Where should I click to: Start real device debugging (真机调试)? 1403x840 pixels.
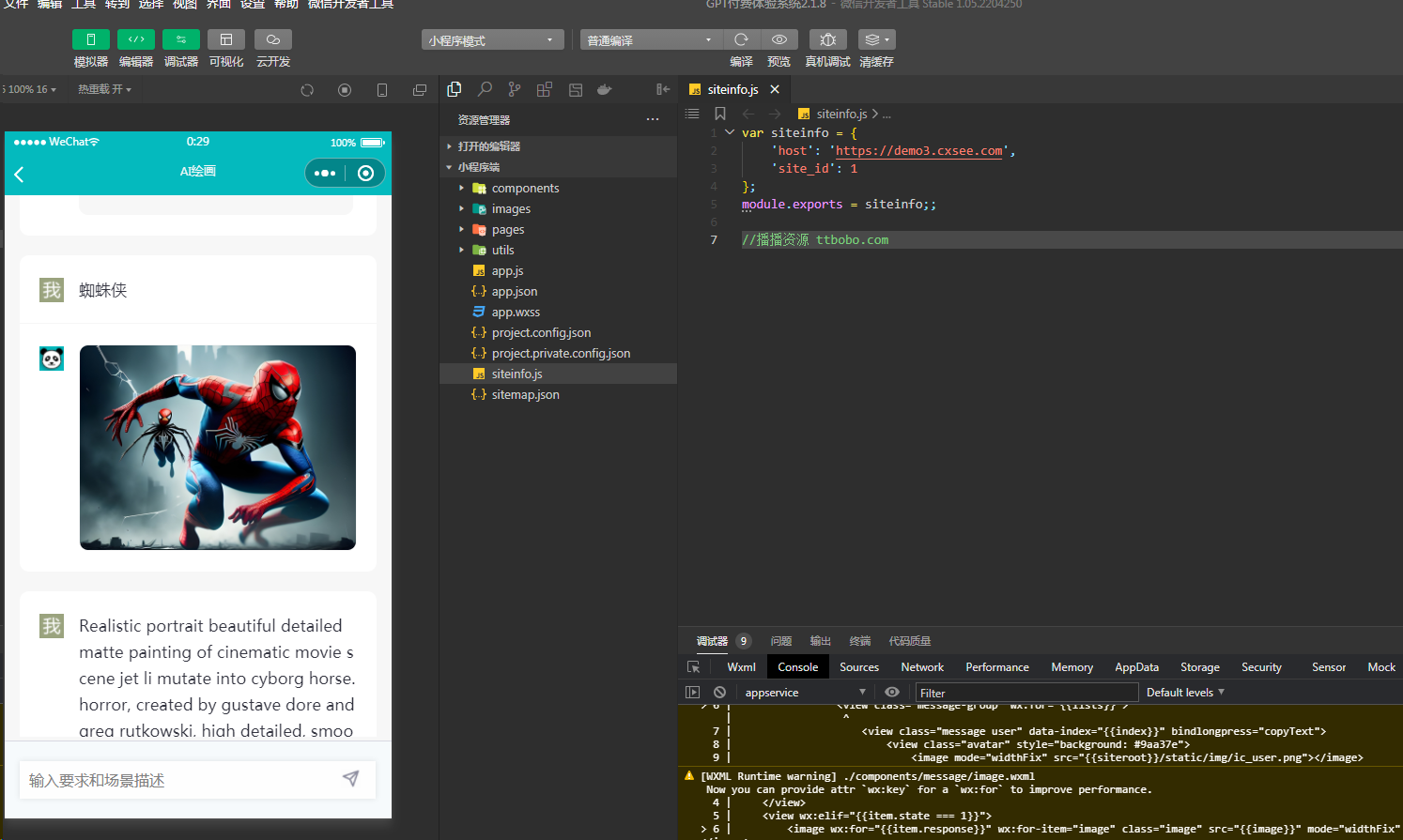click(x=827, y=39)
